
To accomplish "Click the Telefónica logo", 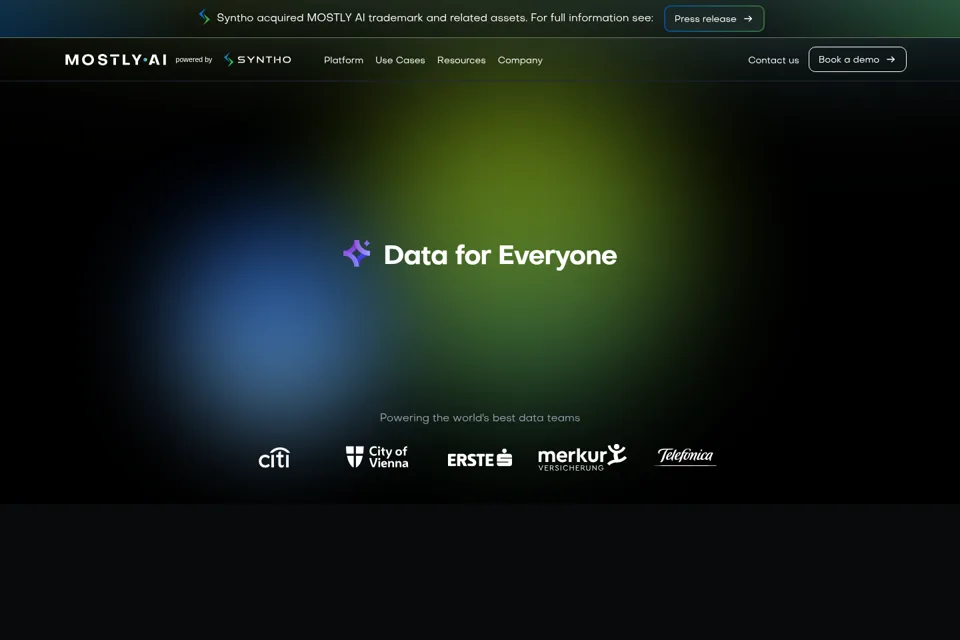I will [x=685, y=456].
